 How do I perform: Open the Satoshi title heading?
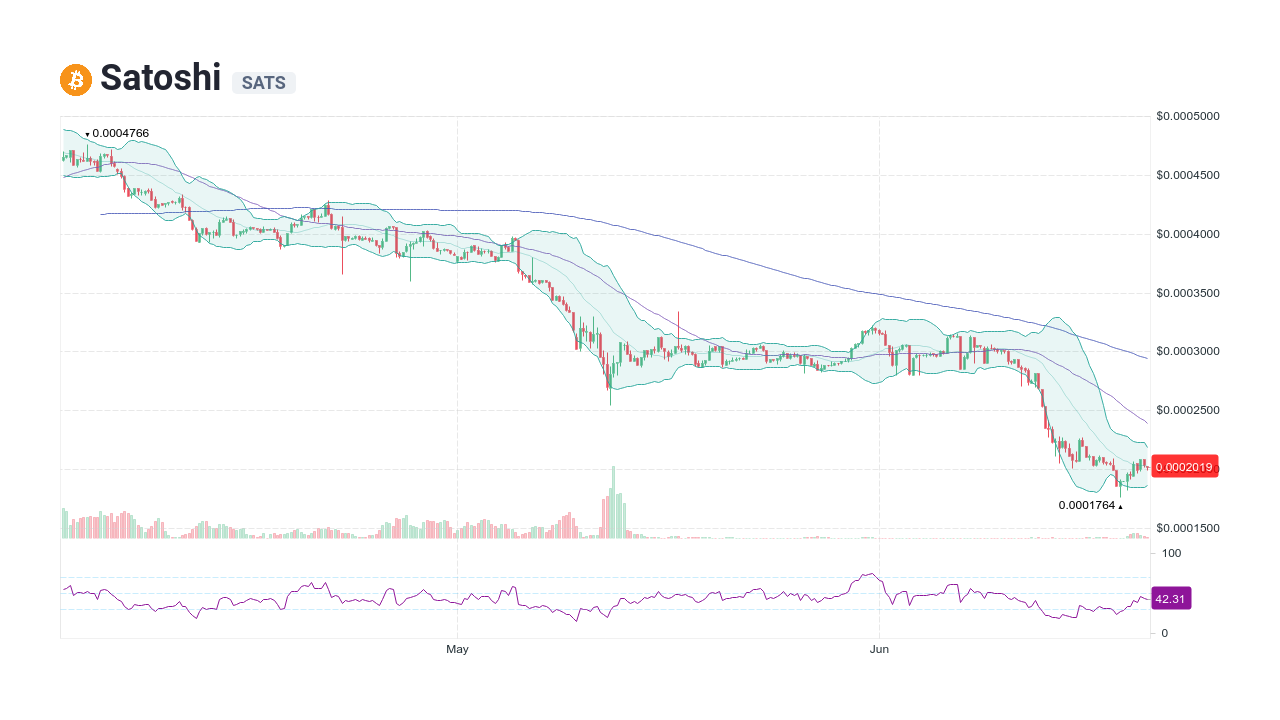point(160,78)
